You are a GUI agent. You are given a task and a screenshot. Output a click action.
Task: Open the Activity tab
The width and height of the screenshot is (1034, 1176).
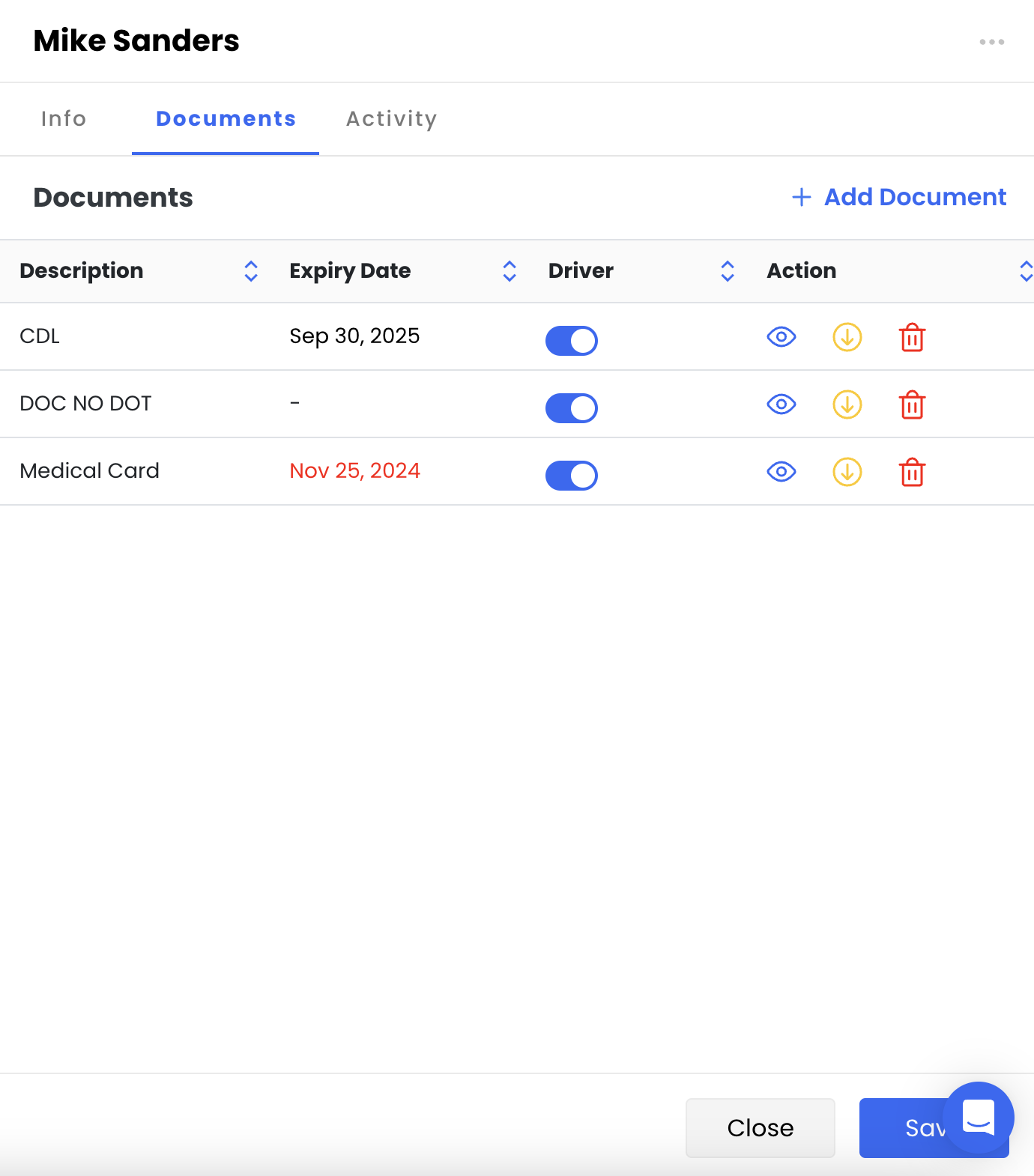[x=391, y=119]
